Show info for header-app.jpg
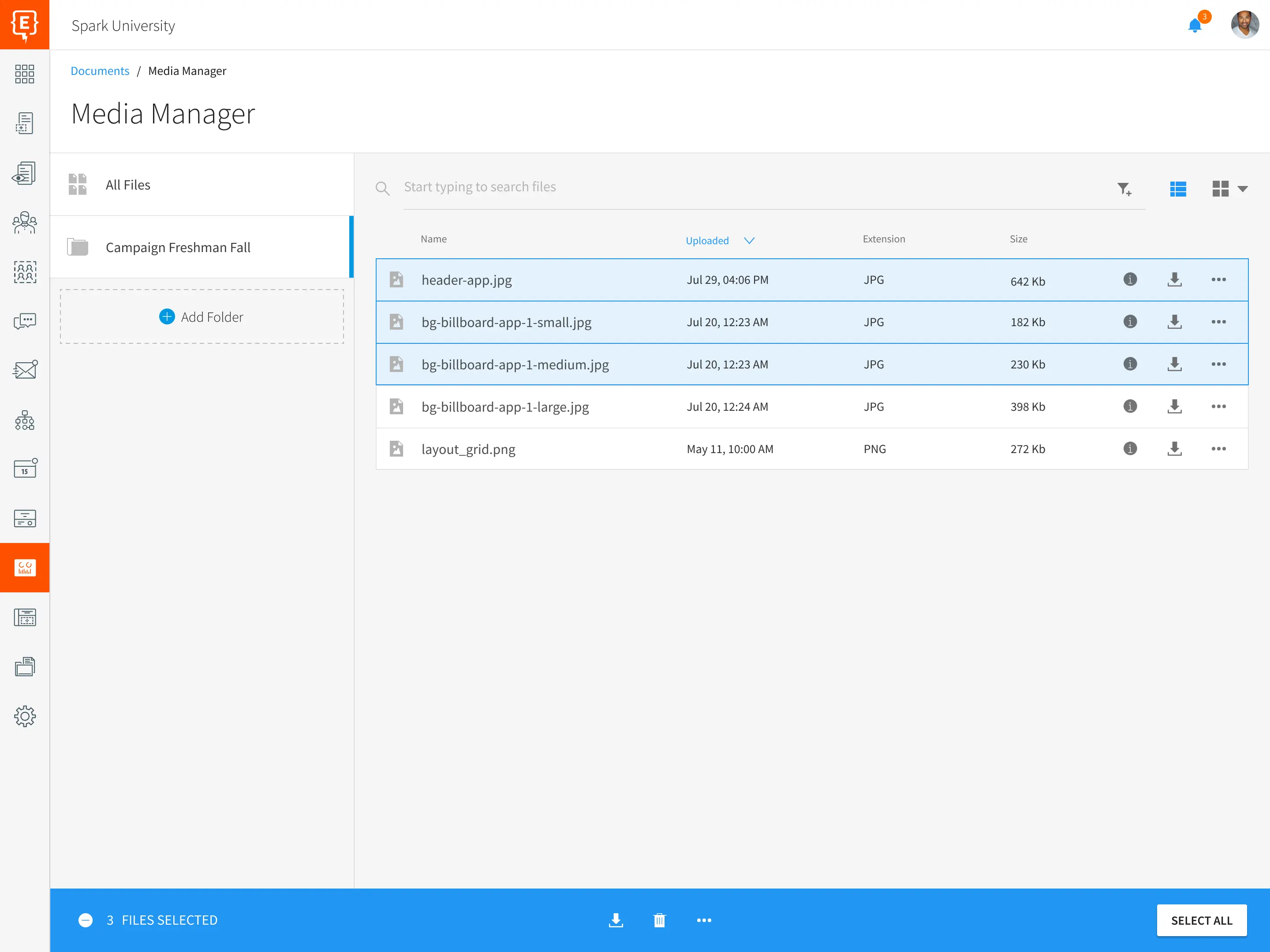Viewport: 1270px width, 952px height. click(x=1130, y=279)
